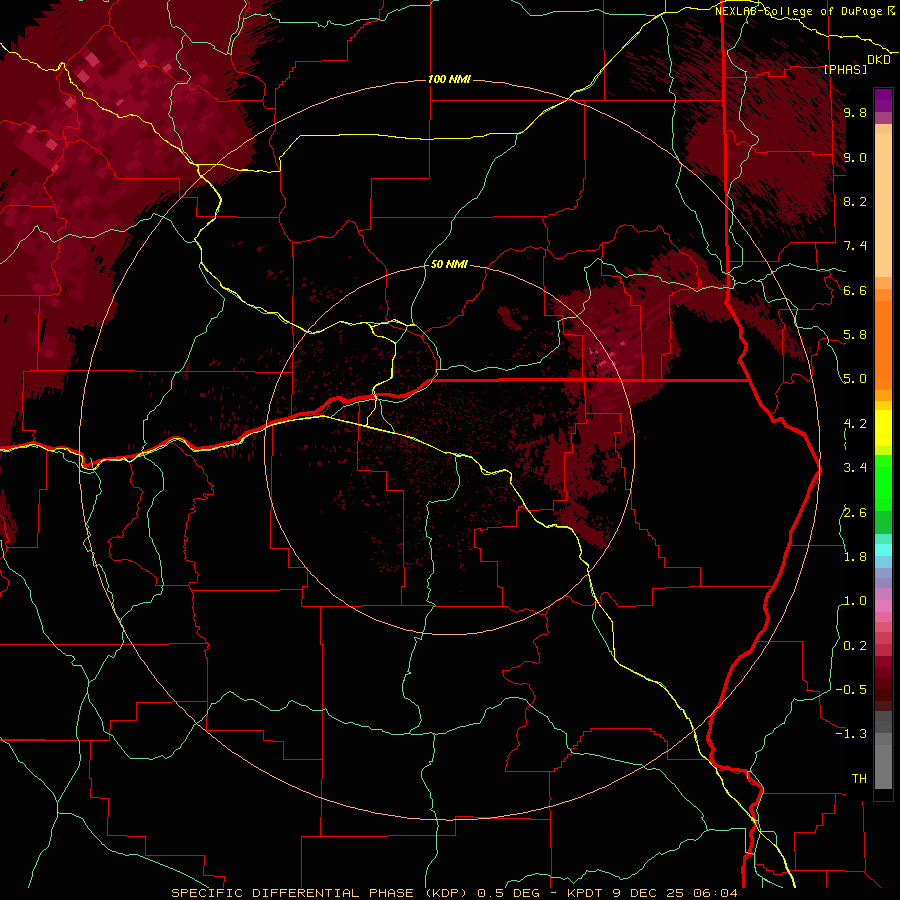Click the 9.0 color scale value
Viewport: 900px width, 900px height.
pyautogui.click(x=855, y=157)
